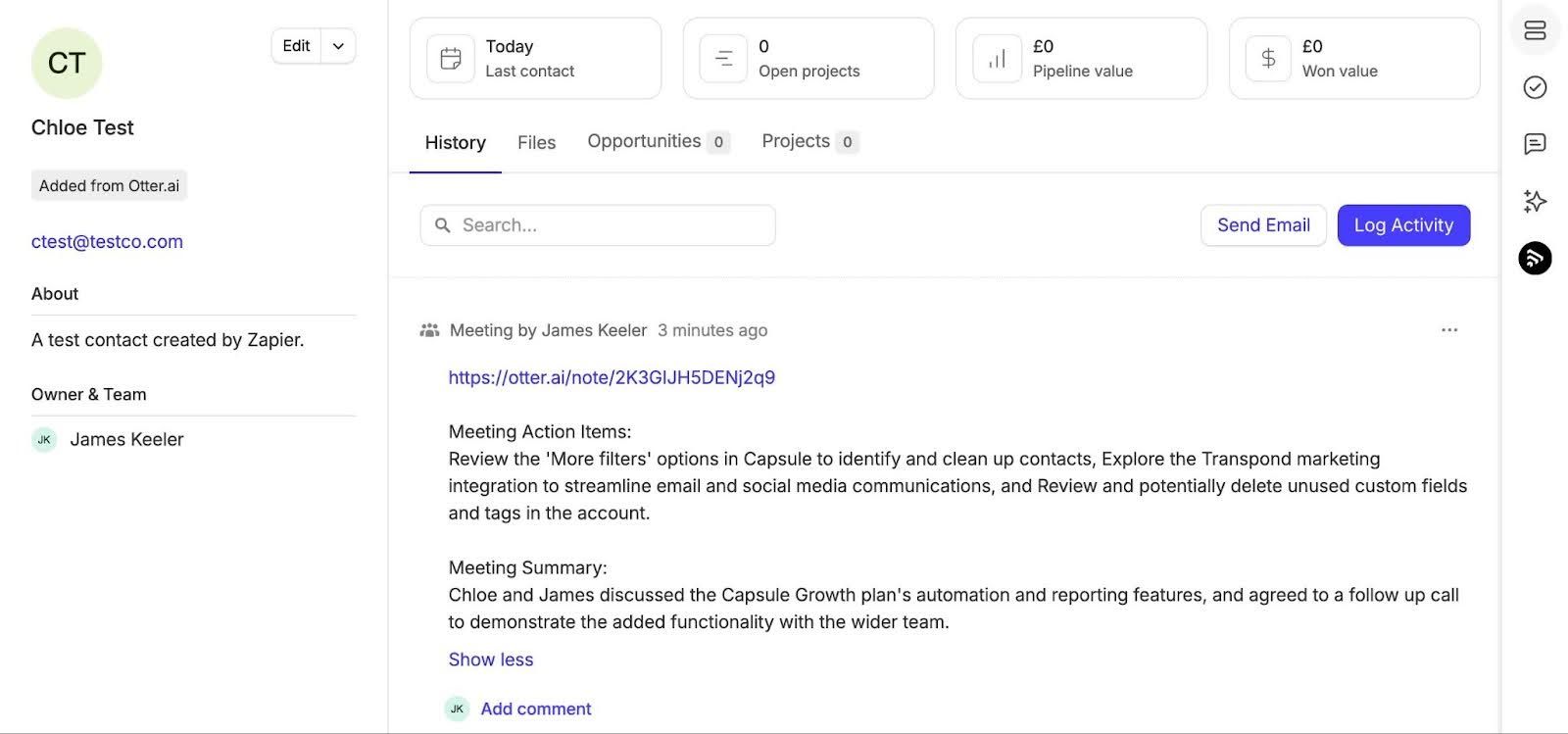The height and width of the screenshot is (734, 1568).
Task: Switch to the History tab
Action: pyautogui.click(x=455, y=142)
